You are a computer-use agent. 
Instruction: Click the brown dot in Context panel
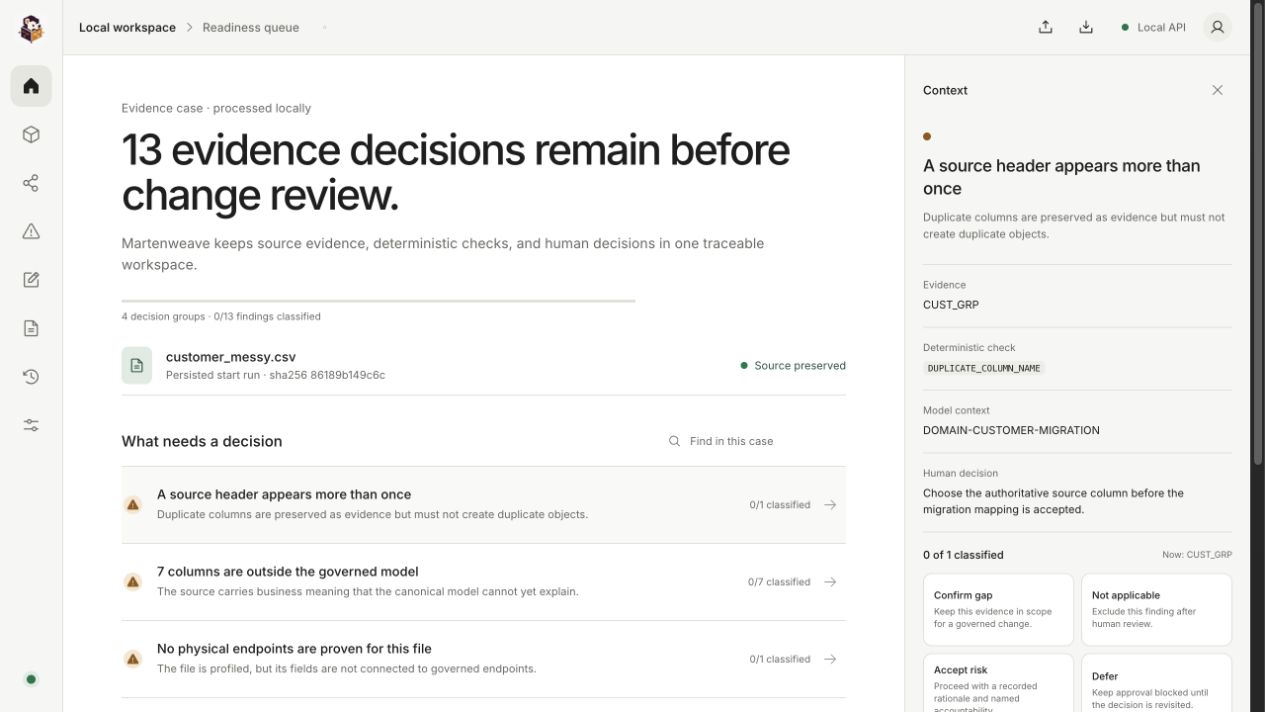[x=927, y=137]
